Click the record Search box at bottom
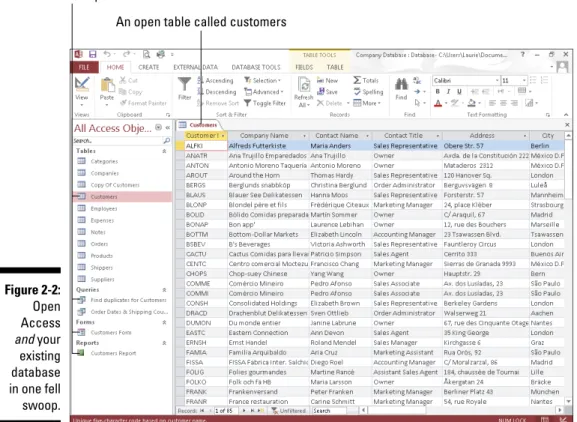This screenshot has height=422, width=577. [x=329, y=411]
